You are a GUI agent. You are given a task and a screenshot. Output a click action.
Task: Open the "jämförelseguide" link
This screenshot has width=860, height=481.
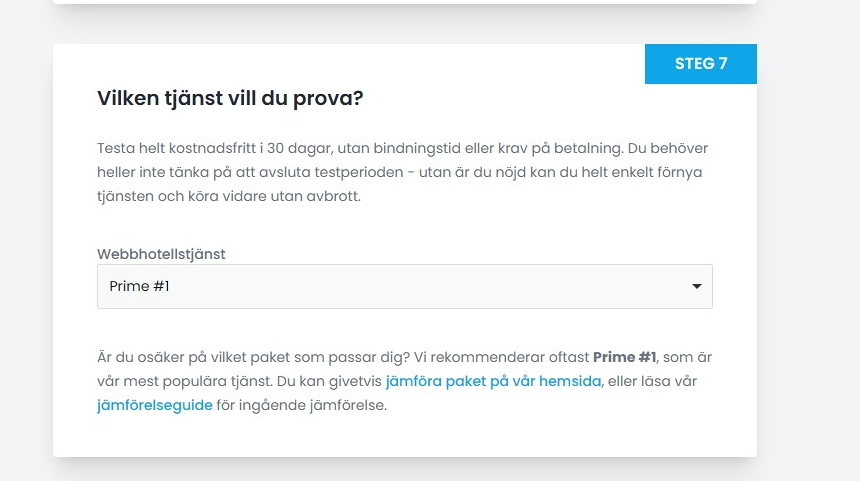pos(155,406)
